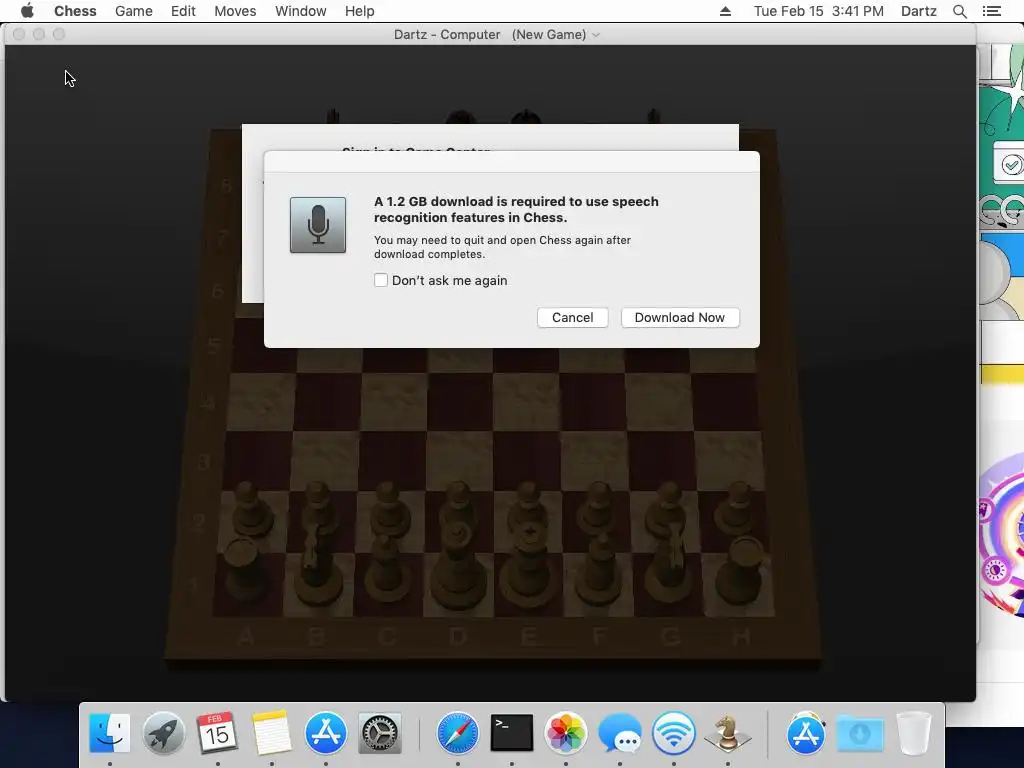This screenshot has height=768, width=1024.
Task: Click the Download Now button
Action: pos(680,317)
